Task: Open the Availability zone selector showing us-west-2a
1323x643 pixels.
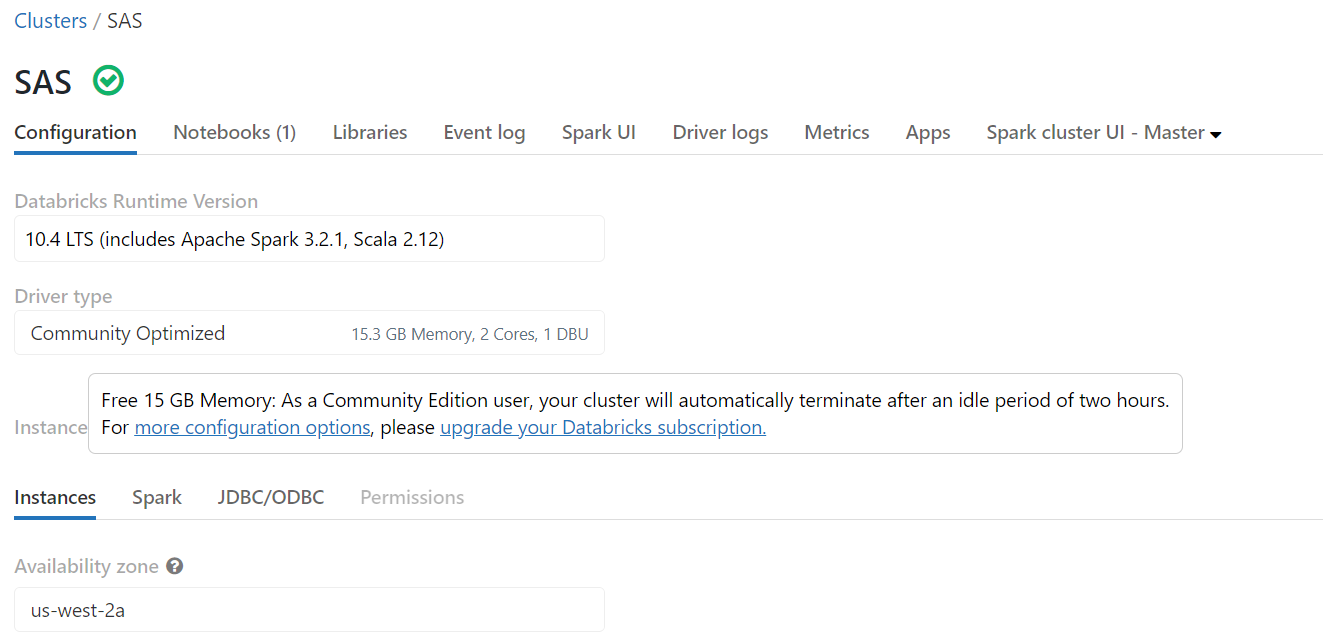Action: (x=309, y=609)
